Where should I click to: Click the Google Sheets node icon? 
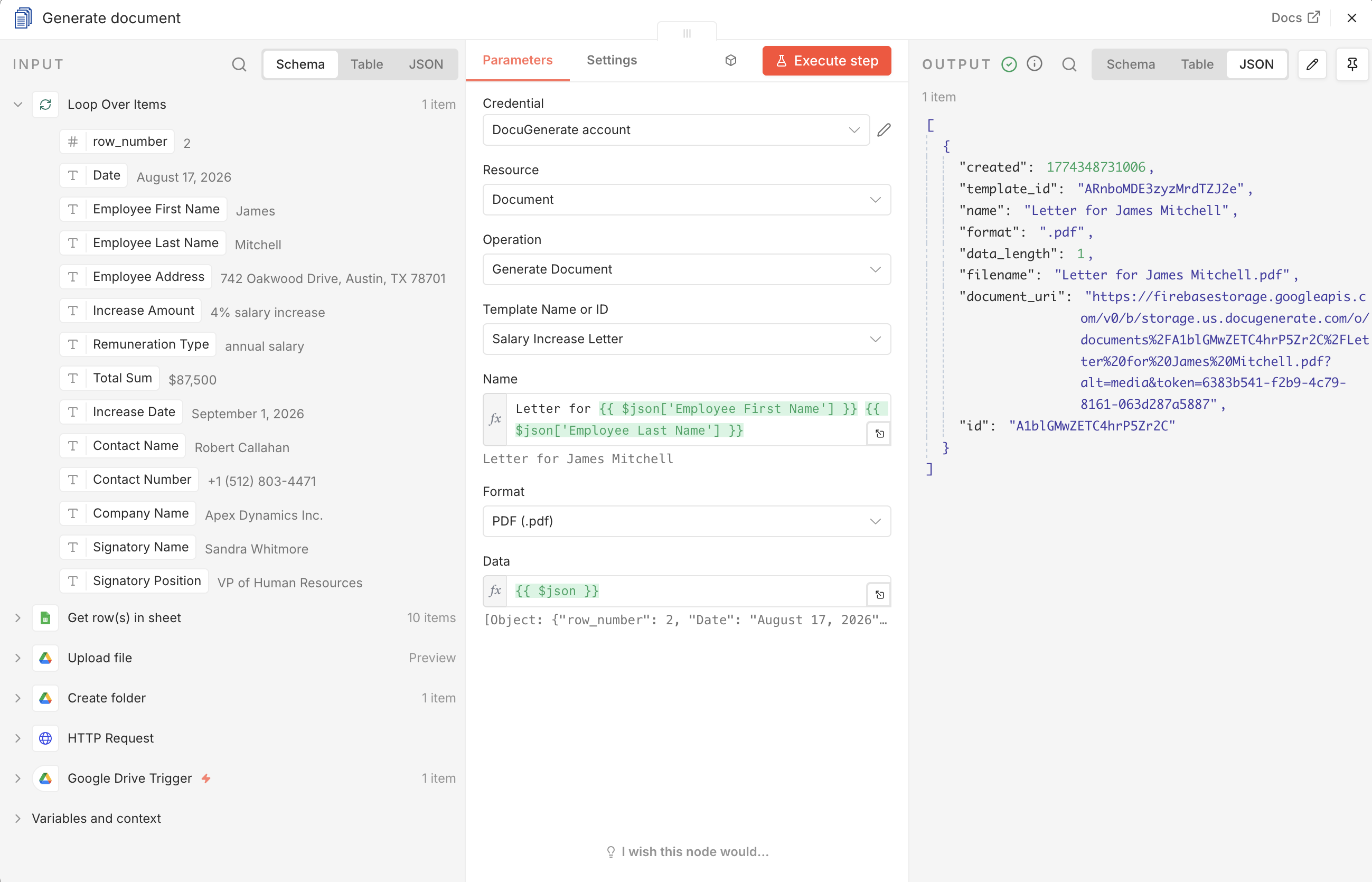pyautogui.click(x=45, y=618)
